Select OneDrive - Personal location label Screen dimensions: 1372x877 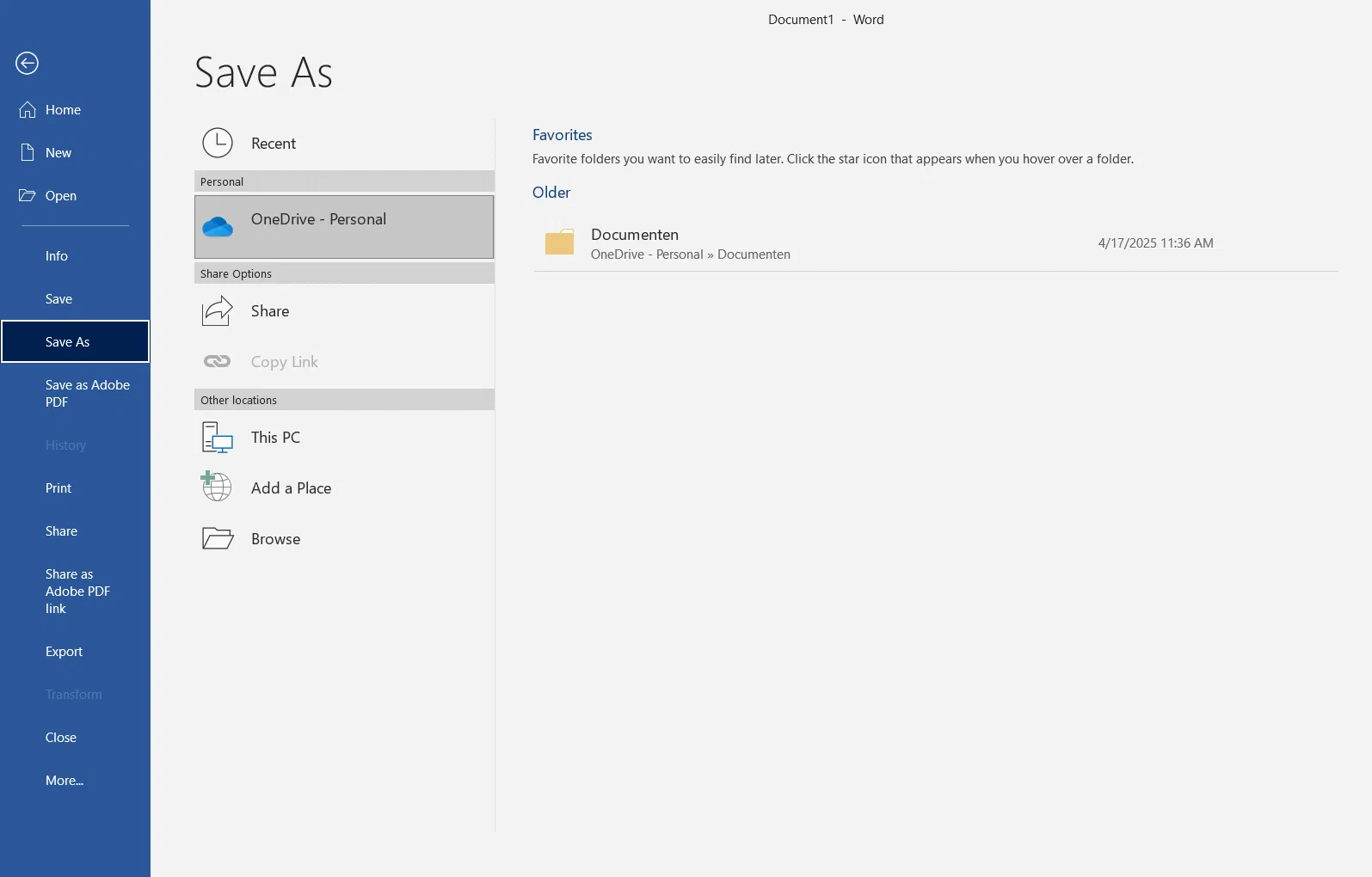click(x=318, y=219)
